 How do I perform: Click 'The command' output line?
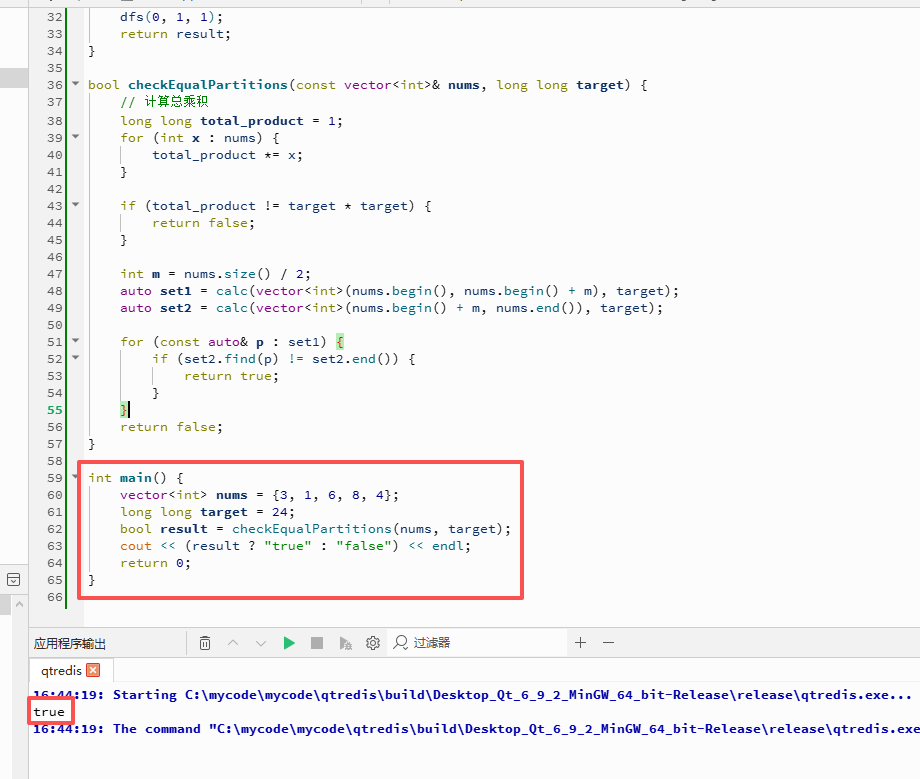tap(476, 729)
